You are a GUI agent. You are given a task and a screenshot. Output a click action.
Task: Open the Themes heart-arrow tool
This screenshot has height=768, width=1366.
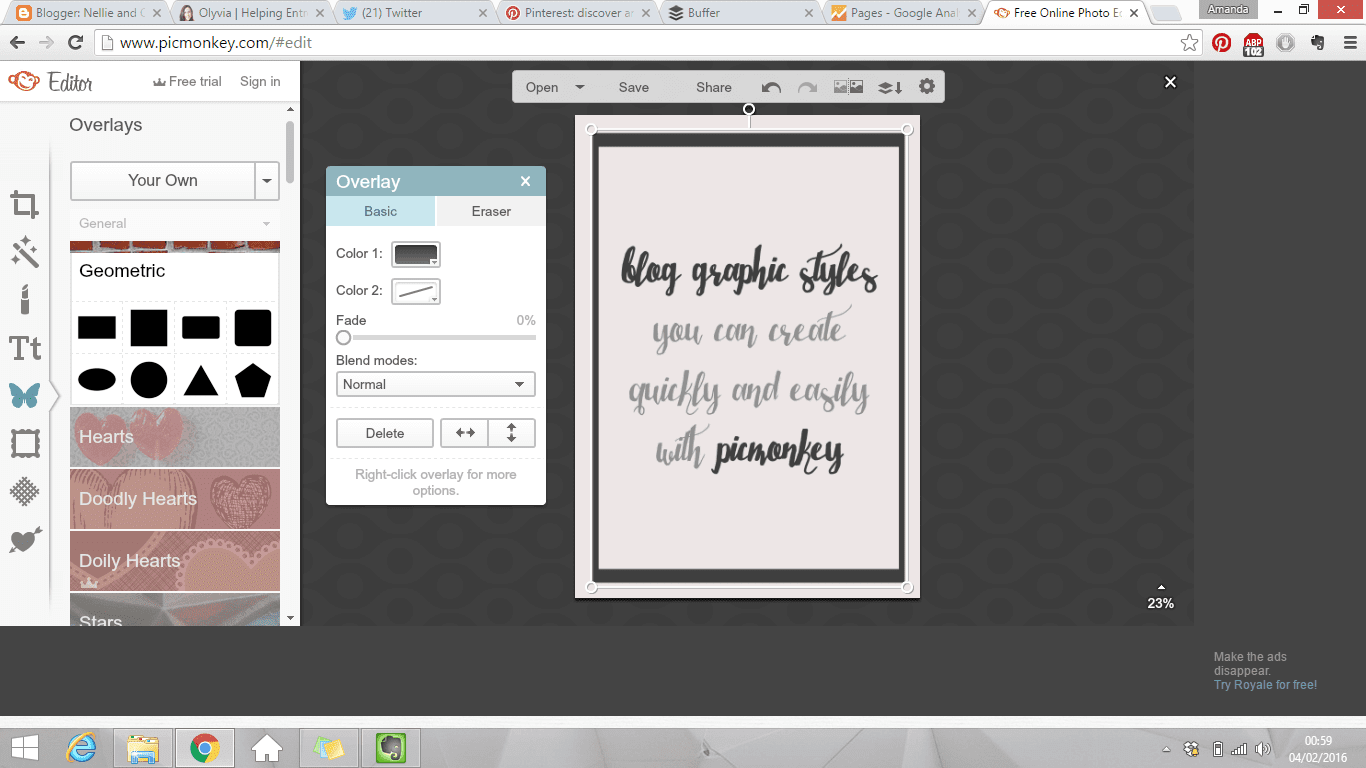tap(25, 540)
